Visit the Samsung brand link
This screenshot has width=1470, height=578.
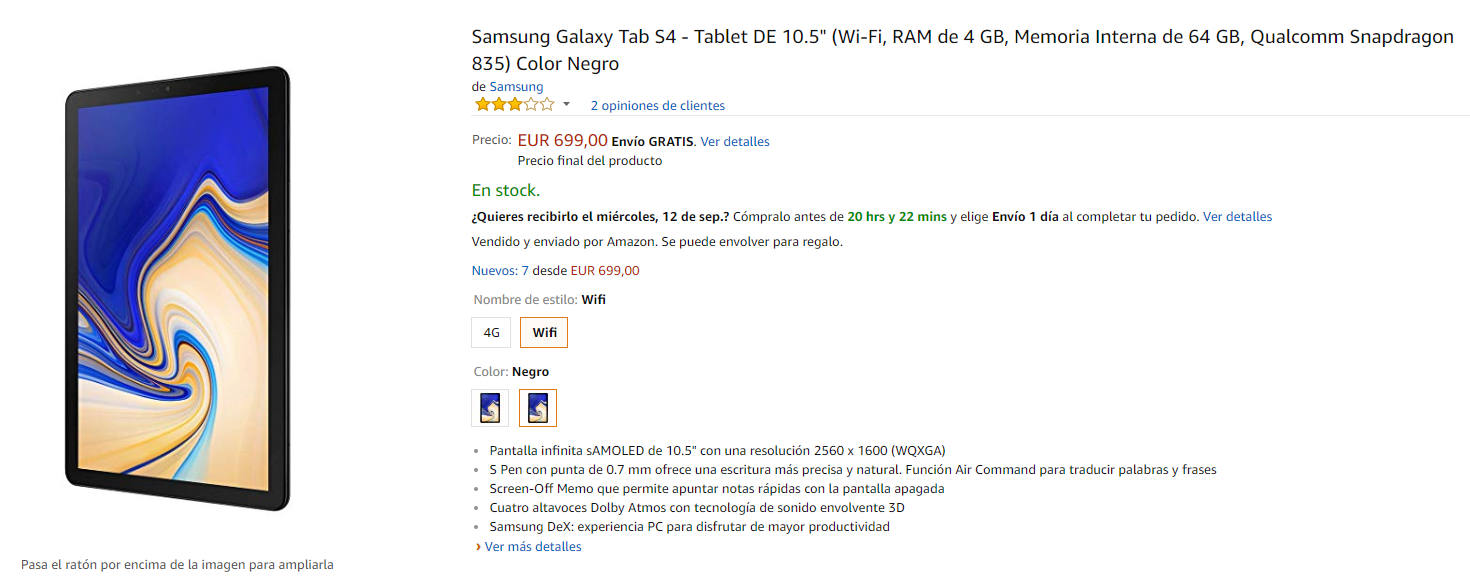(x=516, y=87)
